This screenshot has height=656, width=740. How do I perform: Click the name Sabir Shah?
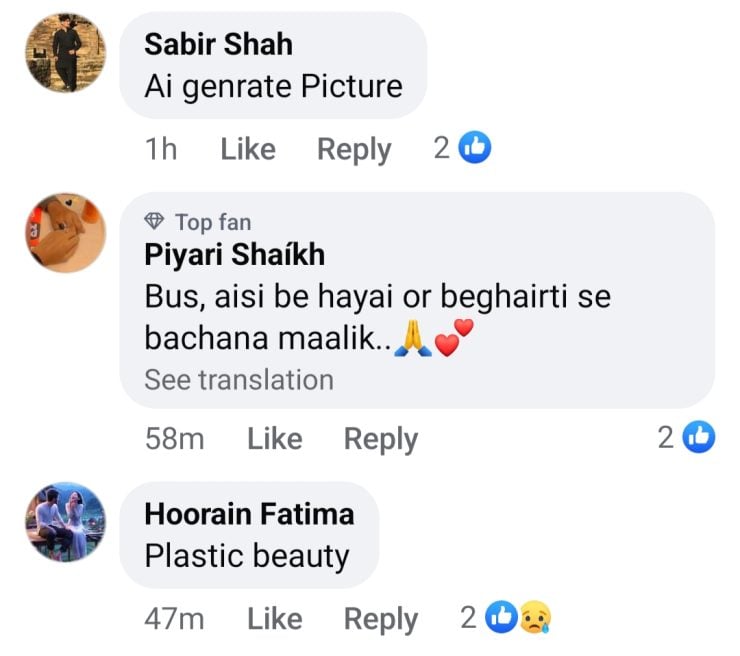point(218,44)
